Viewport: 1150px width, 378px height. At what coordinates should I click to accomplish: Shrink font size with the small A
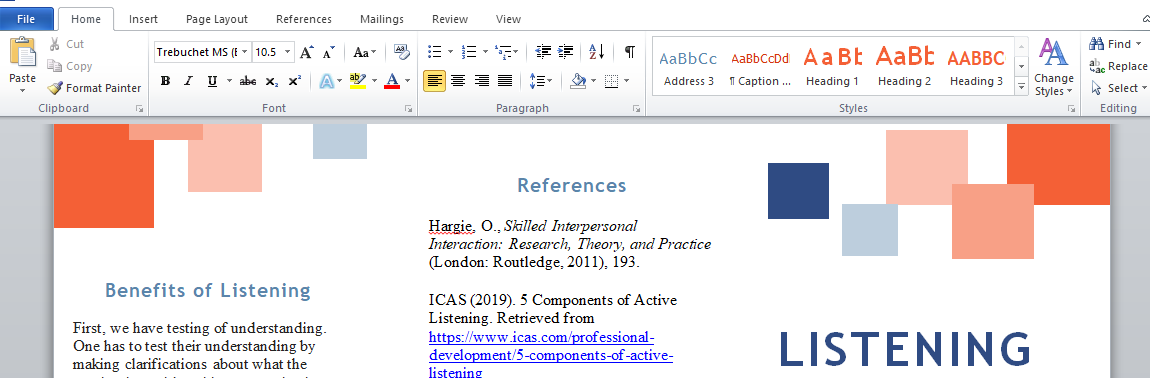point(329,52)
